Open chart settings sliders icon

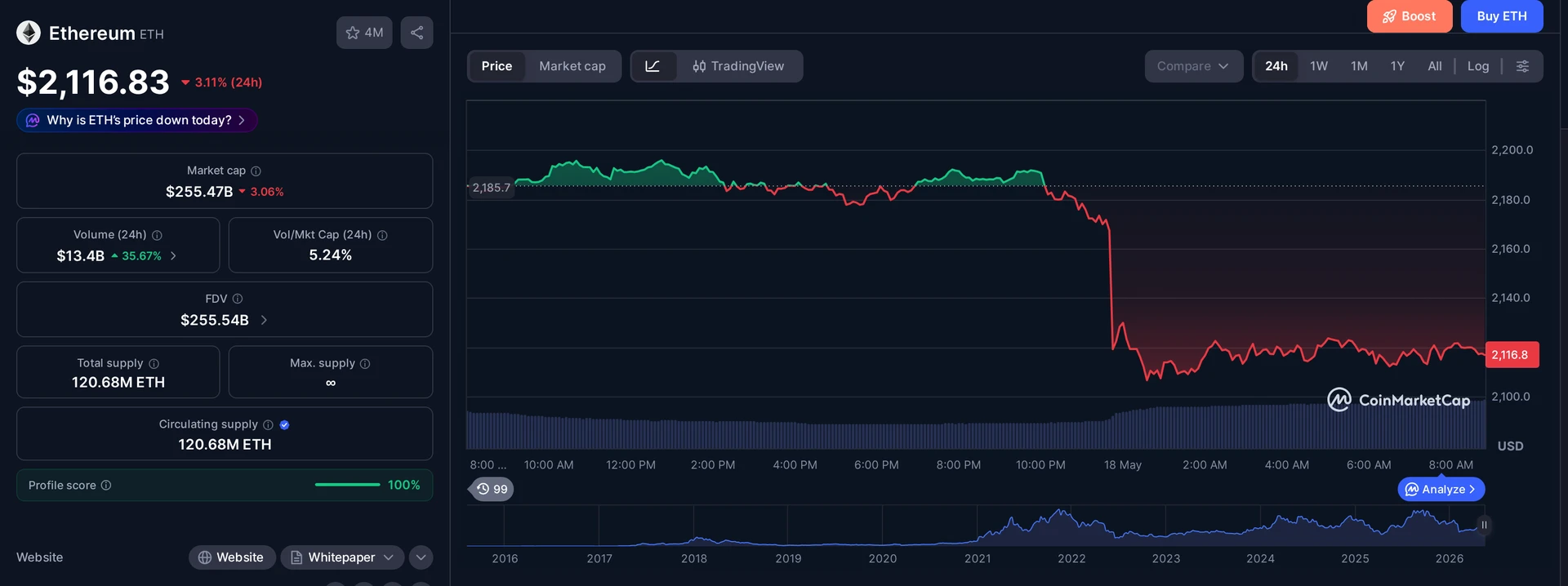click(x=1522, y=66)
